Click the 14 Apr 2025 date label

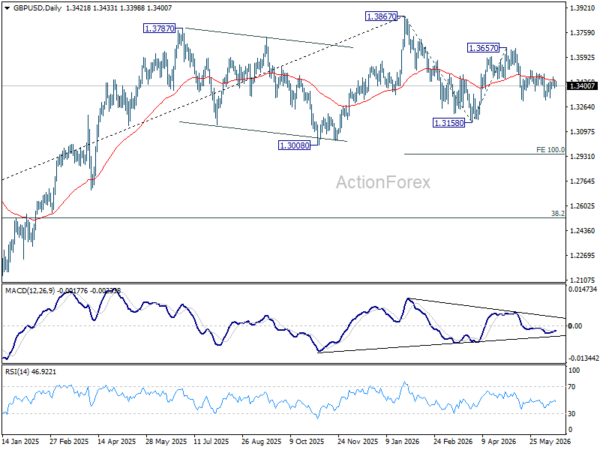tap(117, 442)
